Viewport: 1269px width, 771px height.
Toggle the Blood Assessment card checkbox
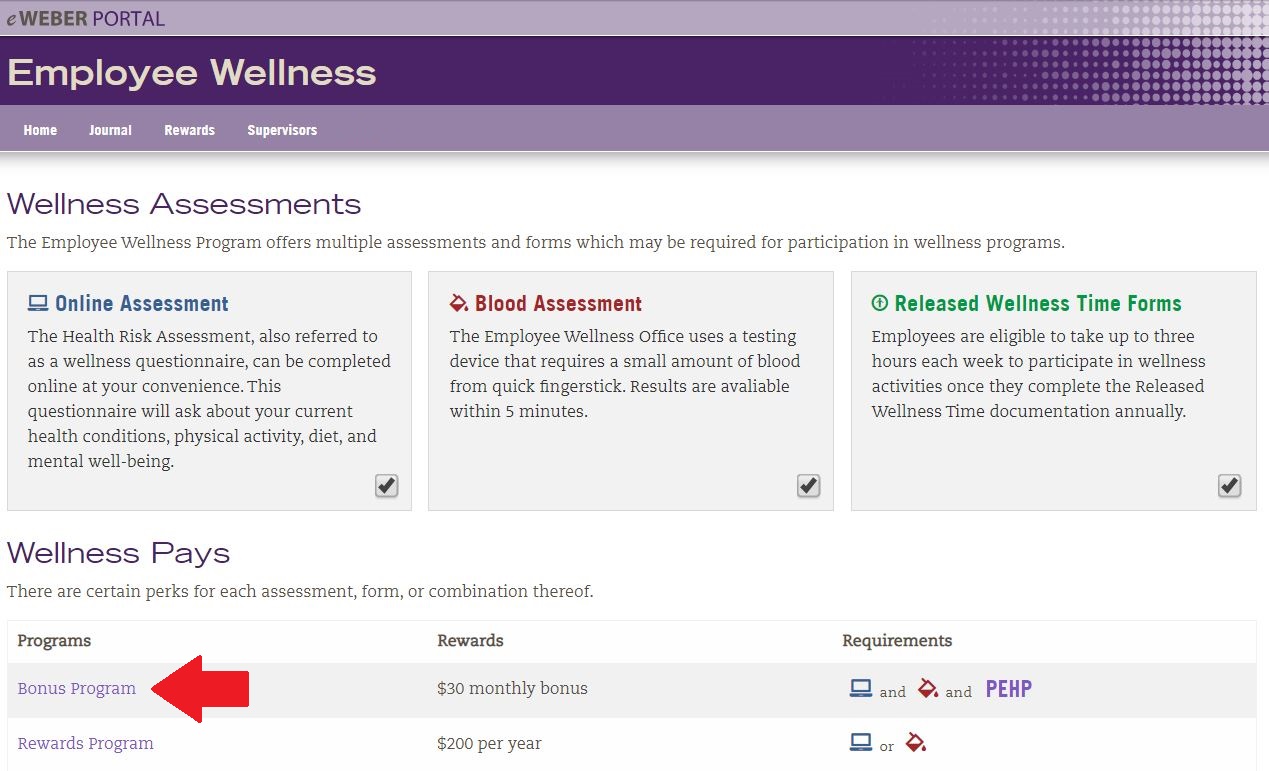point(808,485)
